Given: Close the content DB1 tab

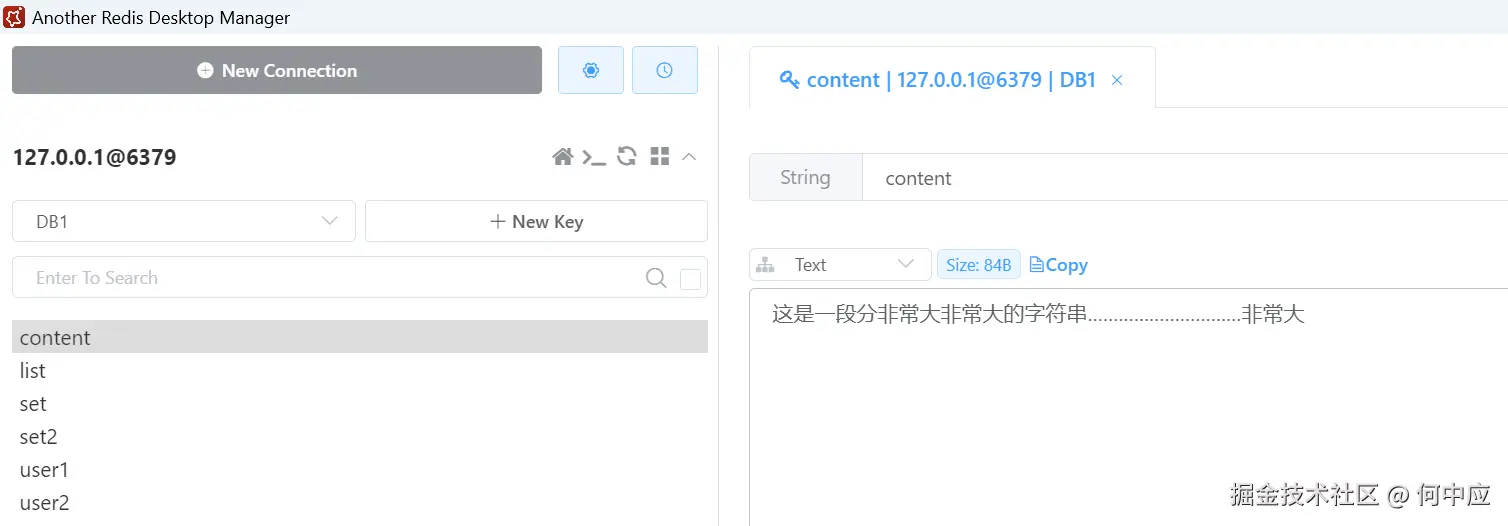Looking at the screenshot, I should 1117,80.
